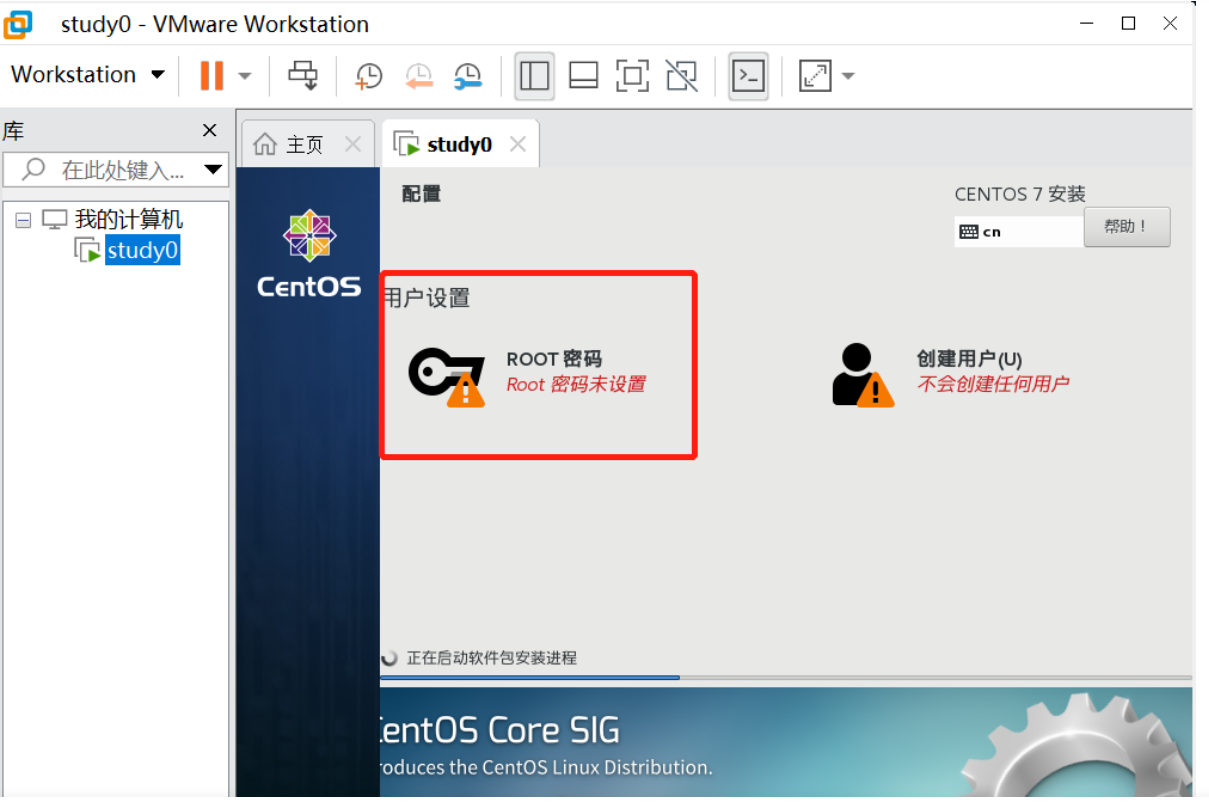Click the VMware Workstation title icon

[x=19, y=24]
